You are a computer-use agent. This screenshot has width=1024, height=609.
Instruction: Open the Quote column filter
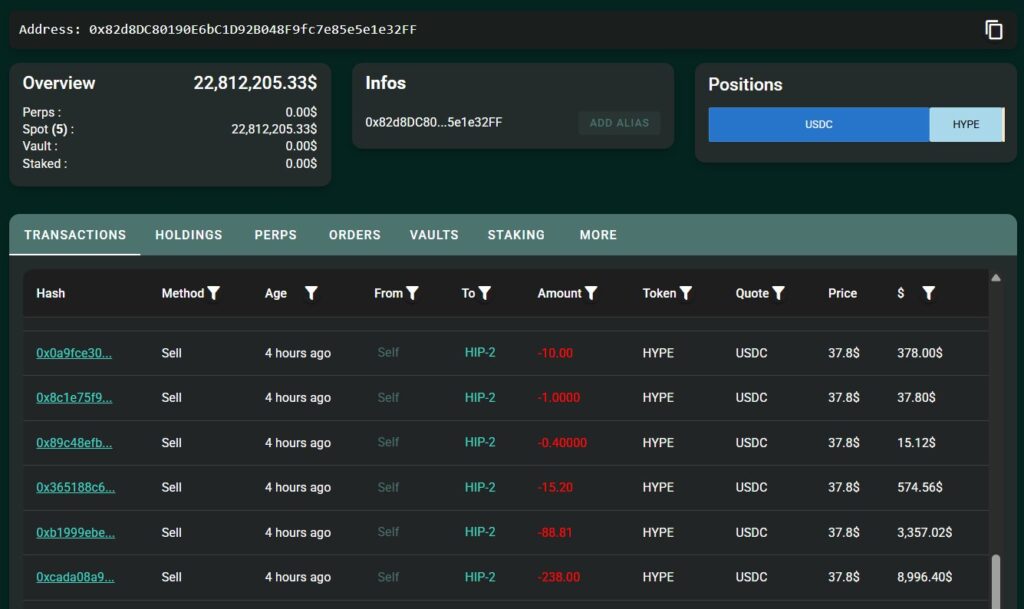(x=778, y=293)
